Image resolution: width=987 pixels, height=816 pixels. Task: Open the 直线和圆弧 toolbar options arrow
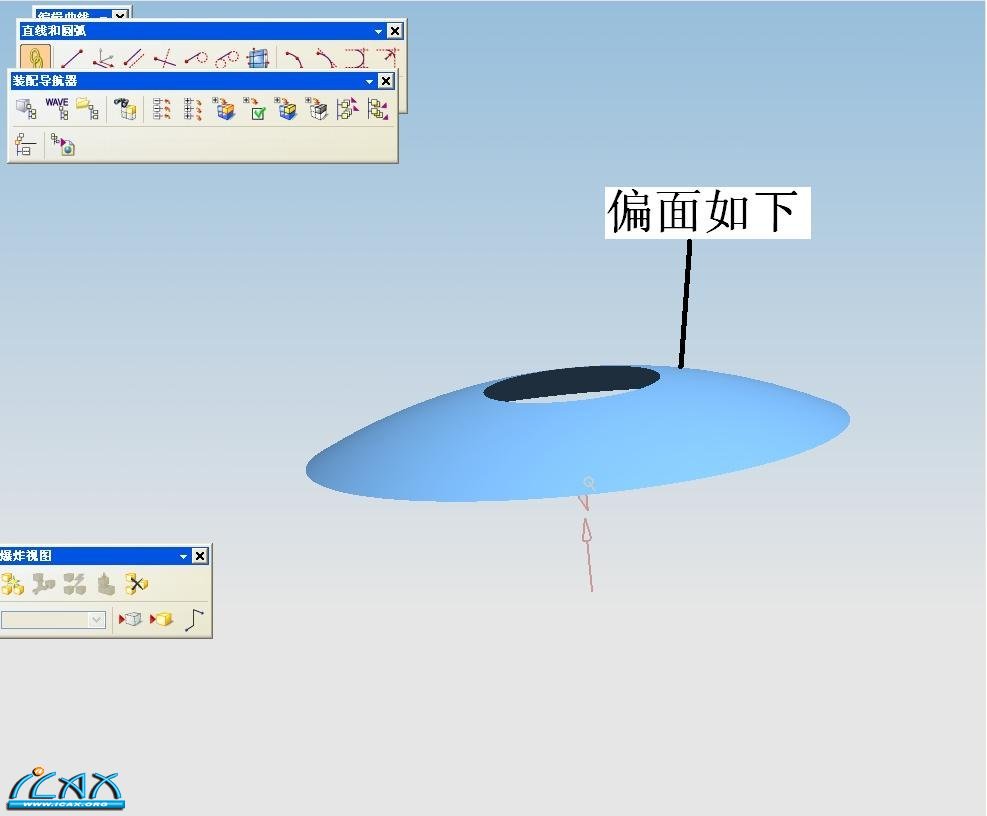point(378,31)
